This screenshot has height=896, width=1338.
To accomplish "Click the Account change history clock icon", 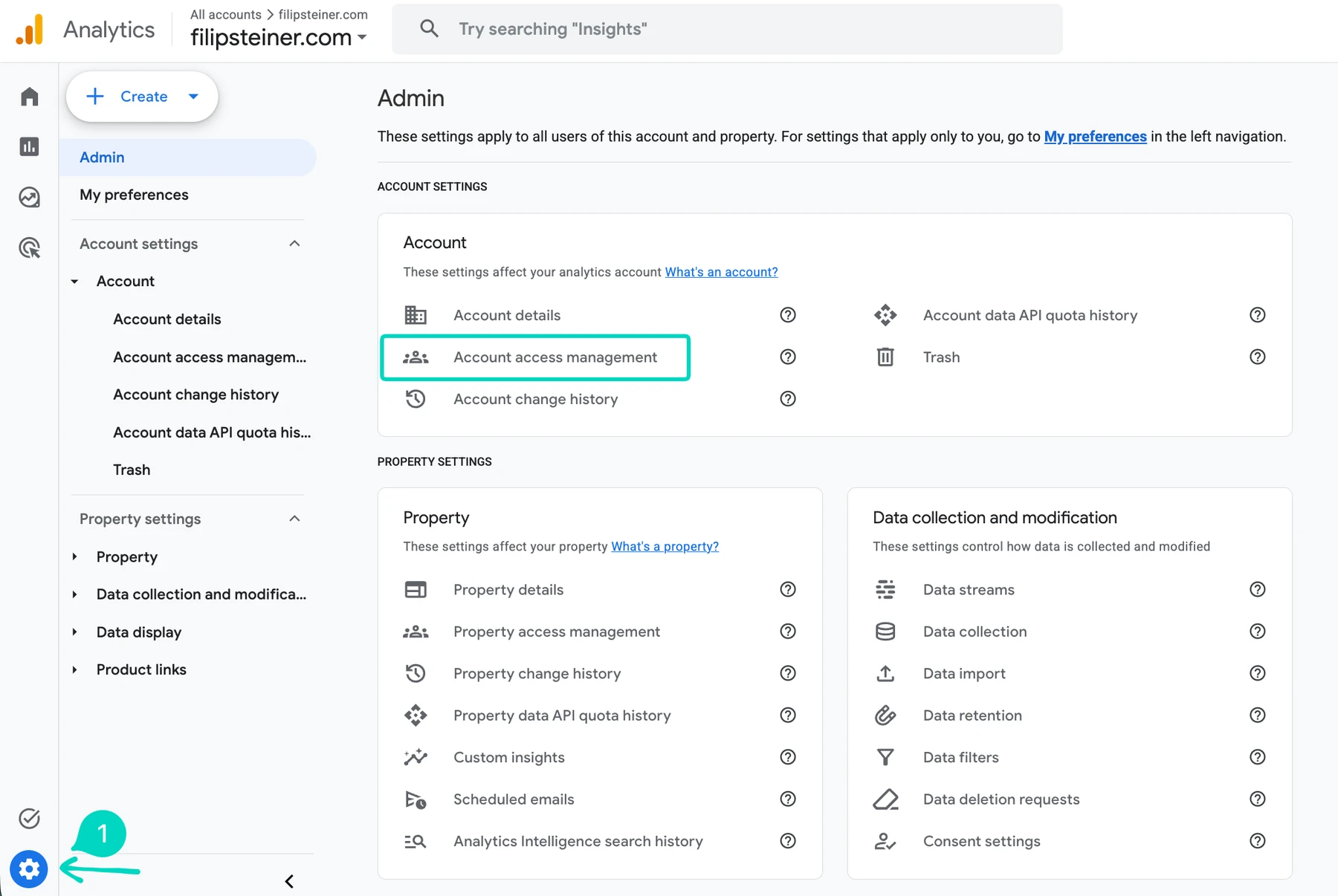I will point(416,399).
